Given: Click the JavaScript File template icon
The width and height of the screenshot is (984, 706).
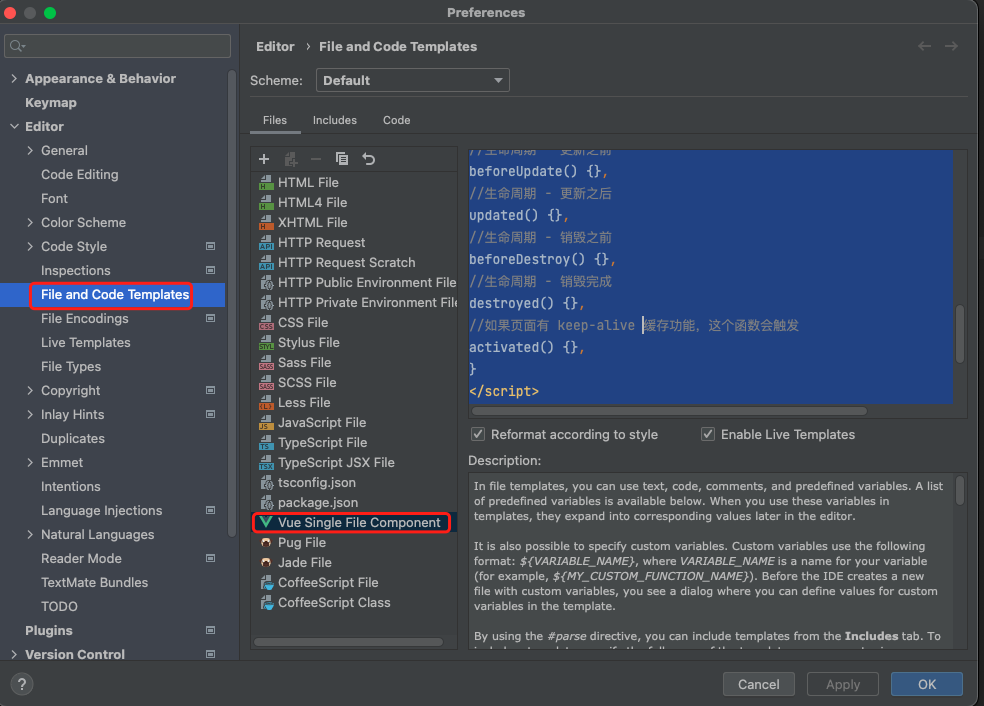Looking at the screenshot, I should click(x=266, y=423).
